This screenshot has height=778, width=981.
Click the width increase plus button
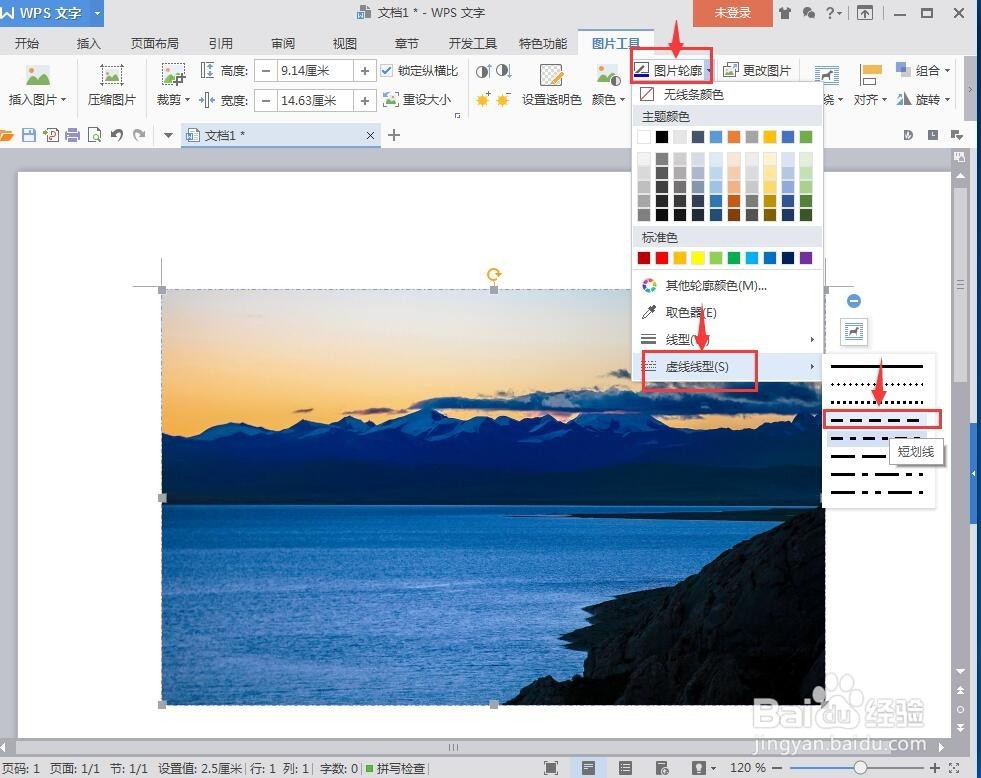(365, 100)
